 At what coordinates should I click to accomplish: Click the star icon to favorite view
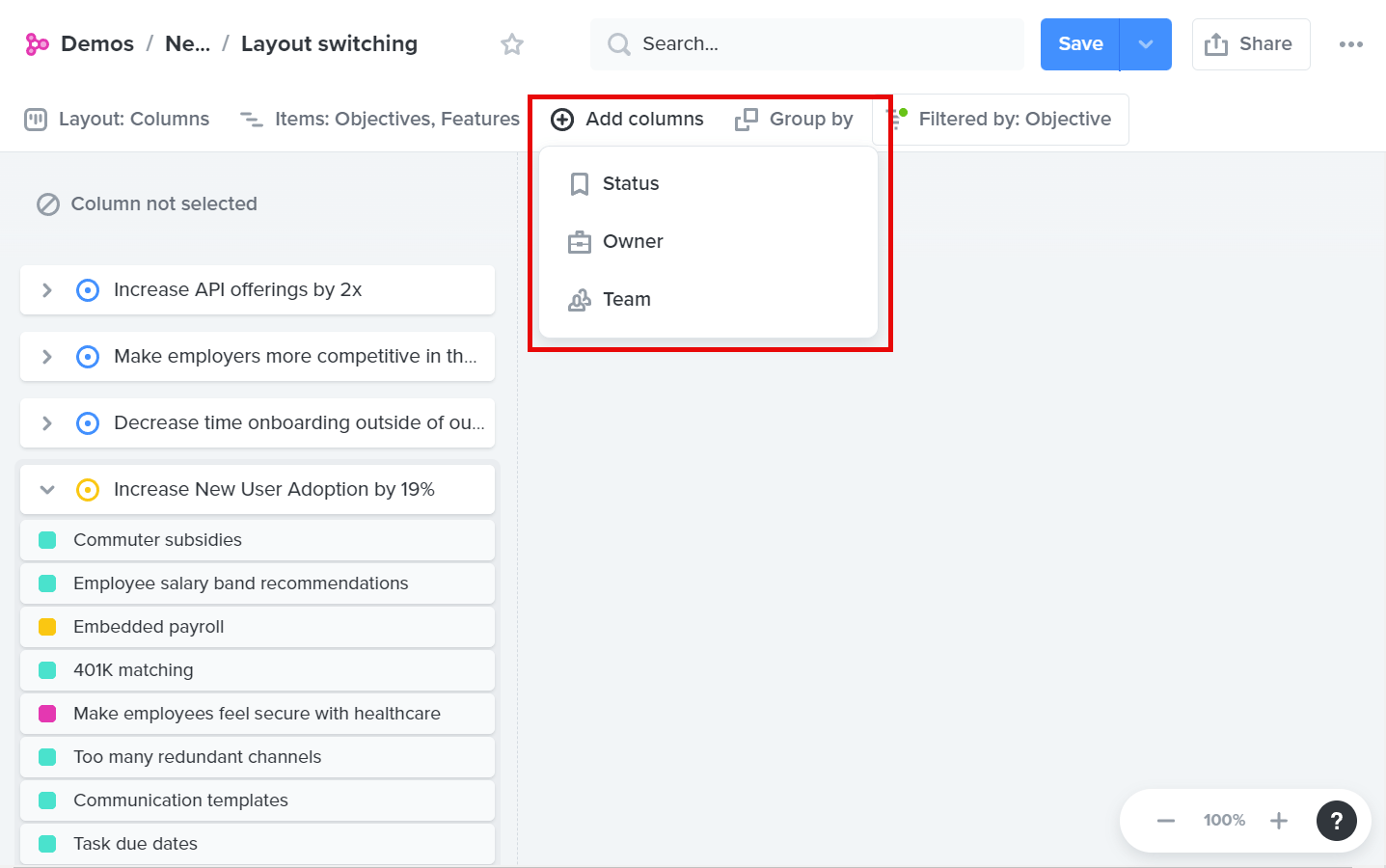tap(512, 44)
